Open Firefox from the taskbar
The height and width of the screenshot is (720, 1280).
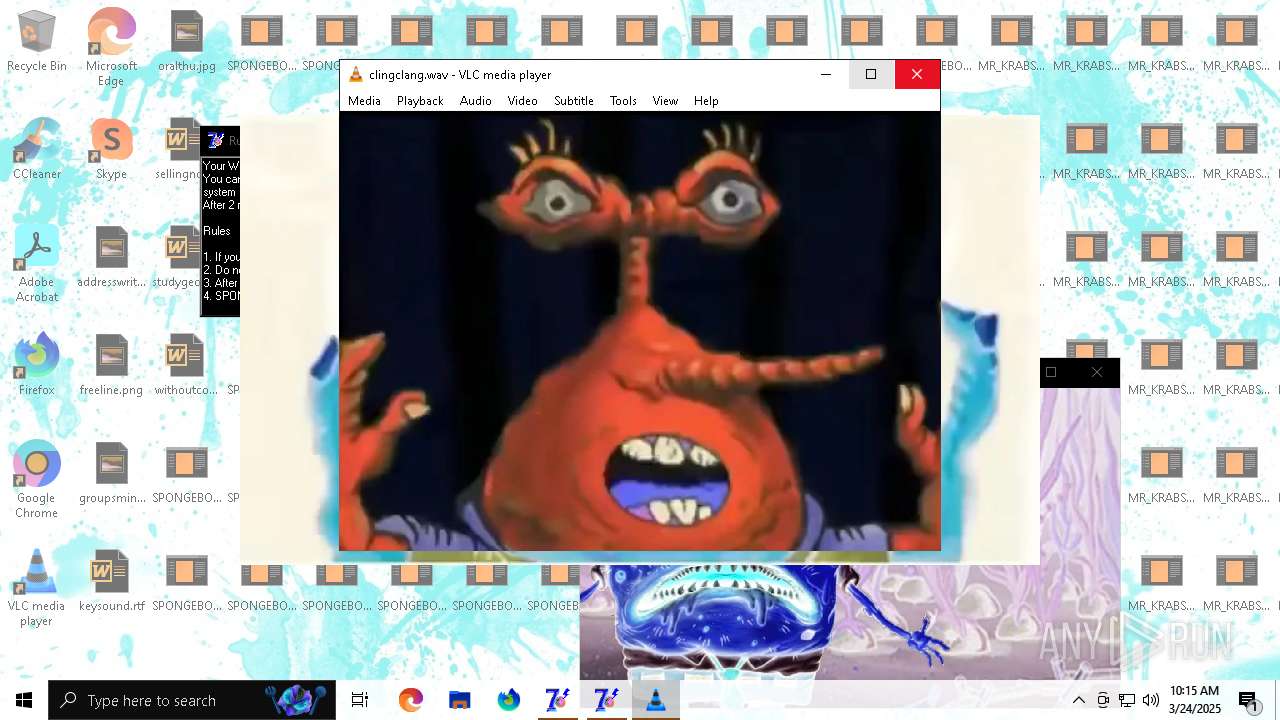pyautogui.click(x=508, y=700)
